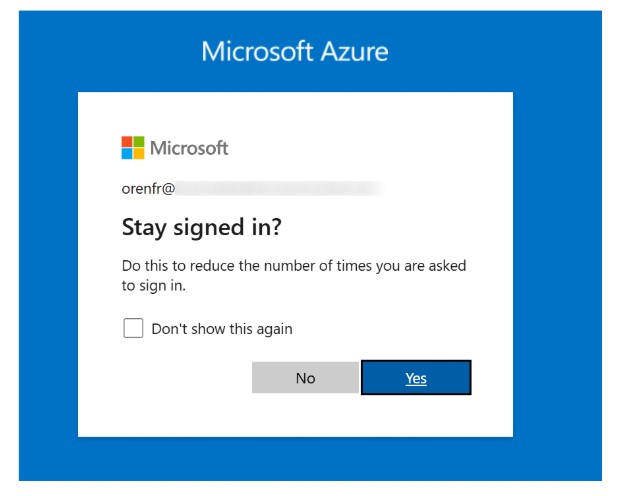The width and height of the screenshot is (619, 496).
Task: Click the red square in the Microsoft logo
Action: pos(127,142)
